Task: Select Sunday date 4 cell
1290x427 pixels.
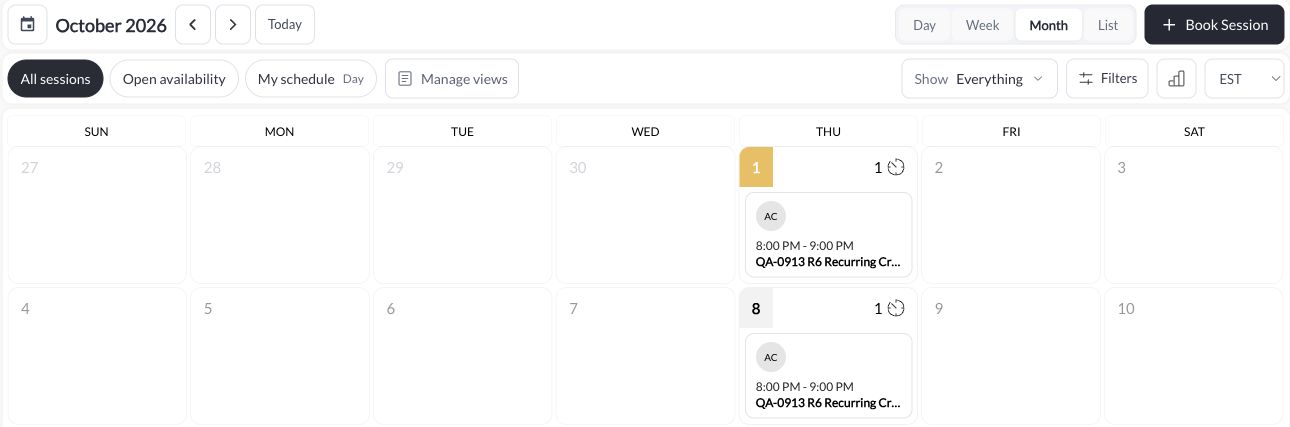Action: [97, 356]
